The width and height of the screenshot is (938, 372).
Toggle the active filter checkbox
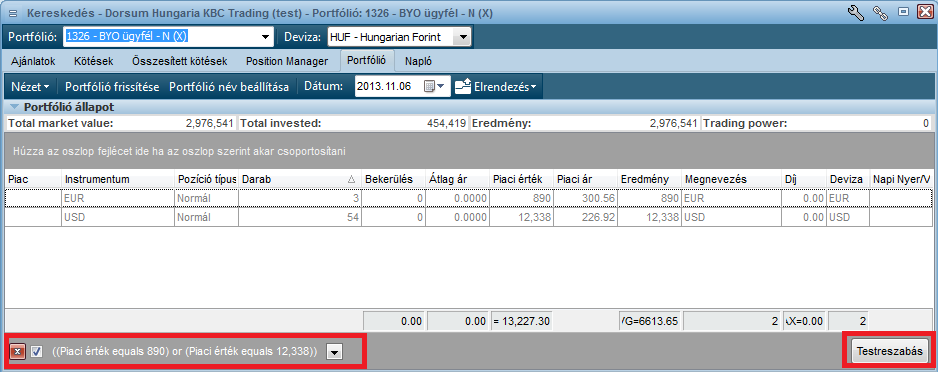[x=36, y=352]
